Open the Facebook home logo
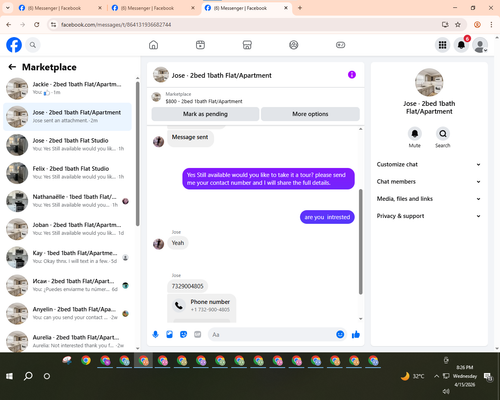The height and width of the screenshot is (400, 500). point(14,45)
